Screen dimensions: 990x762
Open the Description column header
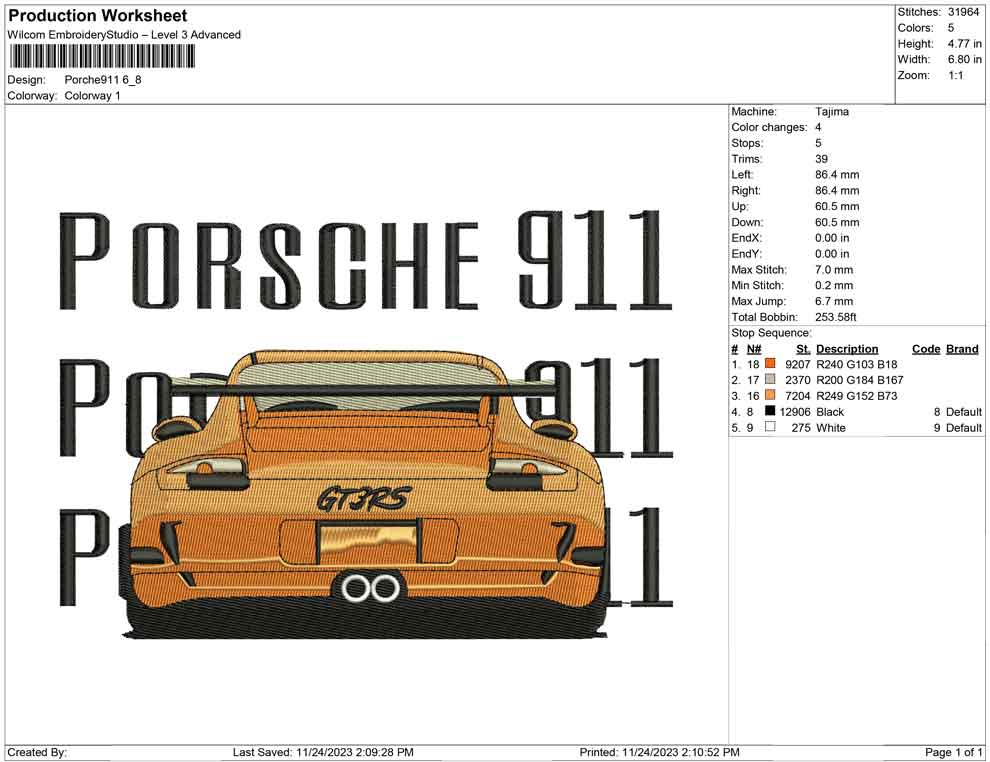[847, 348]
